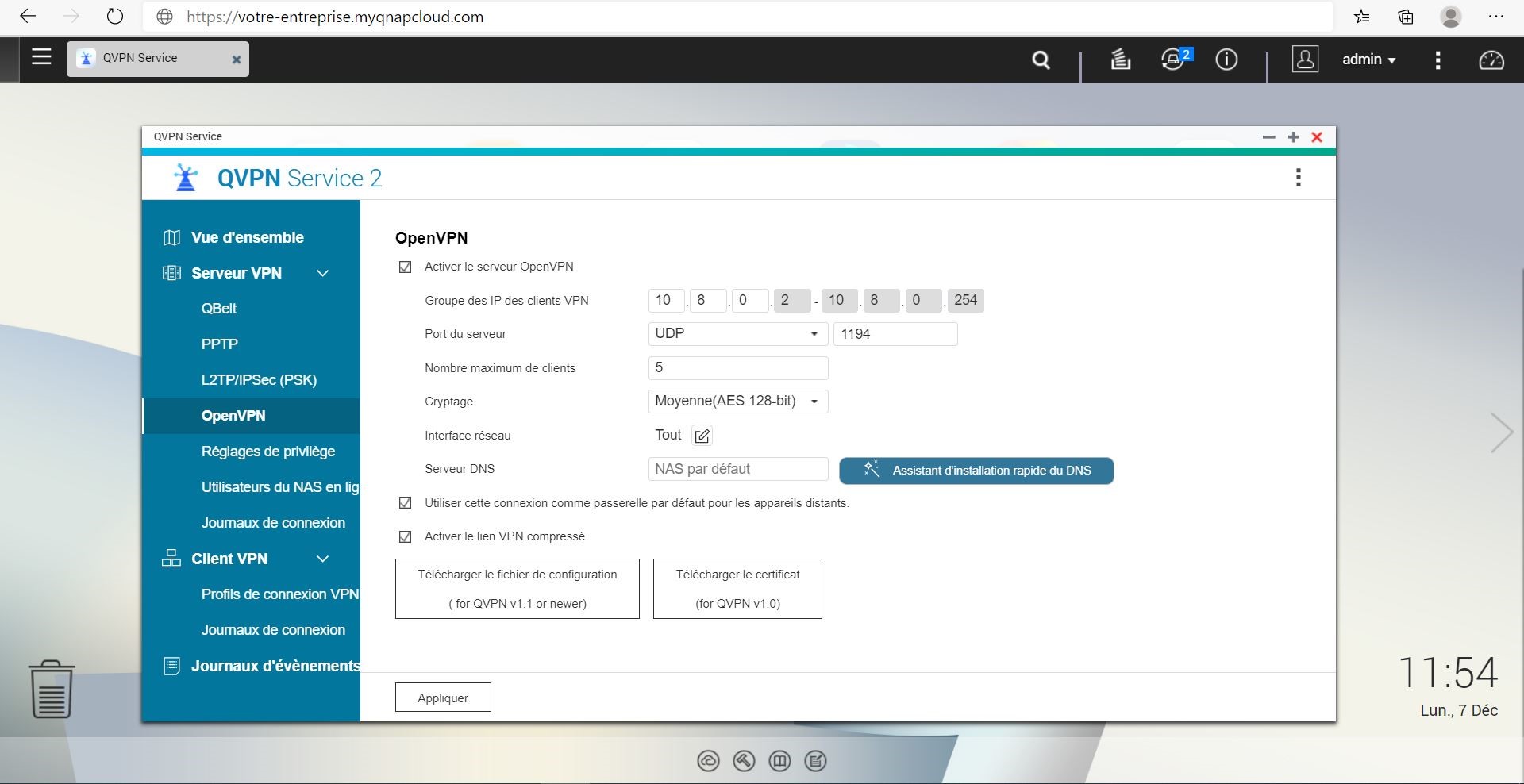Collapse the Client VPN section chevron
This screenshot has height=784, width=1524.
point(322,559)
